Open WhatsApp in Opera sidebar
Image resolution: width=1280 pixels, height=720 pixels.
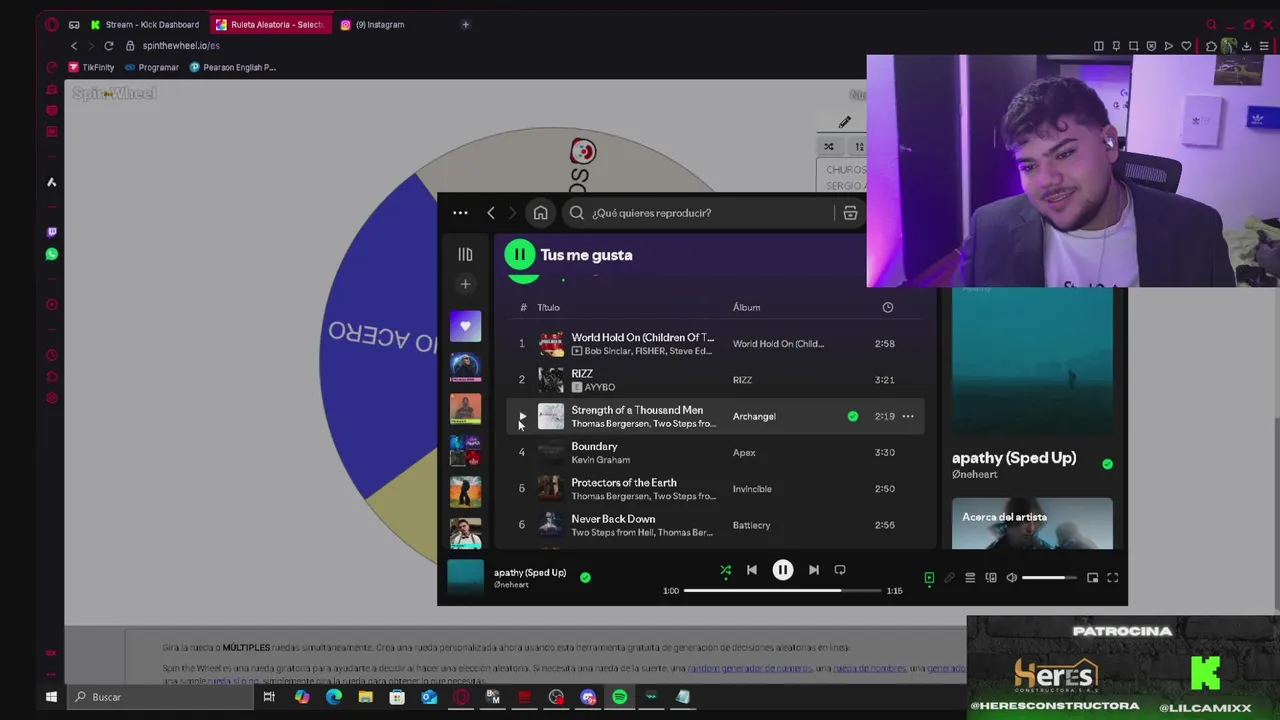click(x=52, y=254)
